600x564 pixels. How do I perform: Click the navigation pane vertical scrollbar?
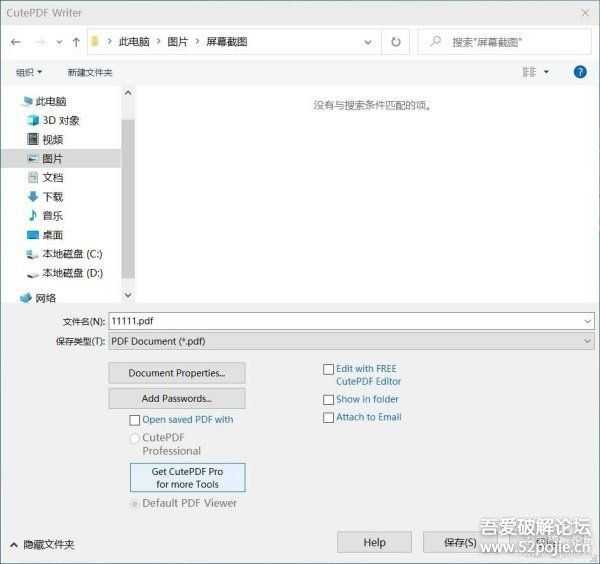point(127,190)
